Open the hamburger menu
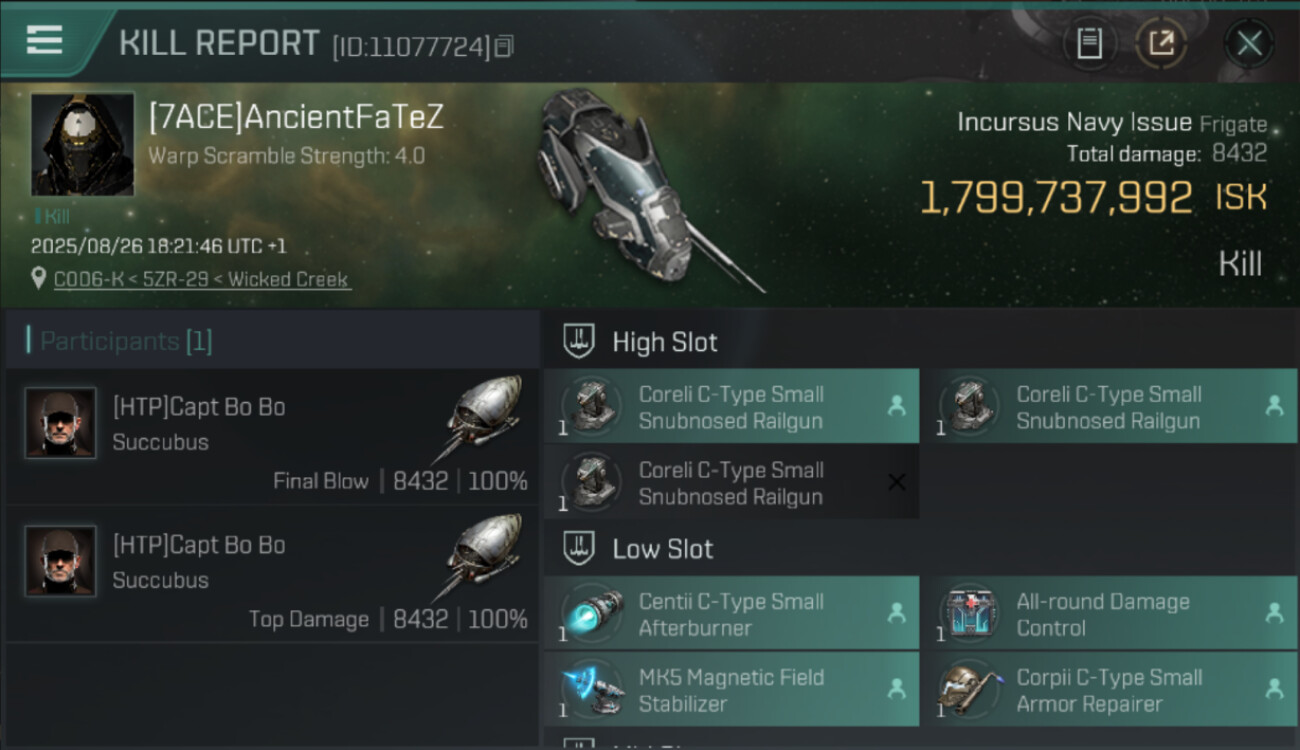Screen dimensions: 1300x750 point(44,40)
